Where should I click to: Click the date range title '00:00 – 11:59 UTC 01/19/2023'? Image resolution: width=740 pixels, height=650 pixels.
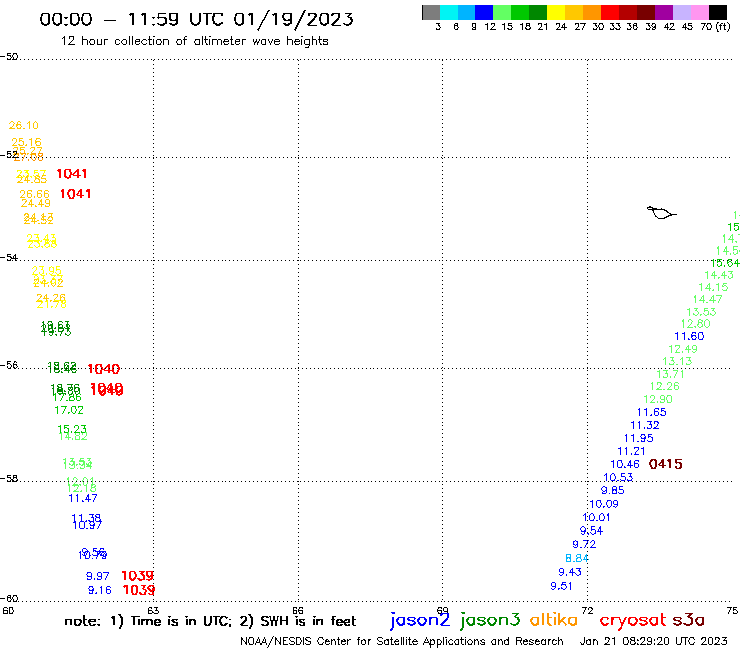[x=196, y=19]
